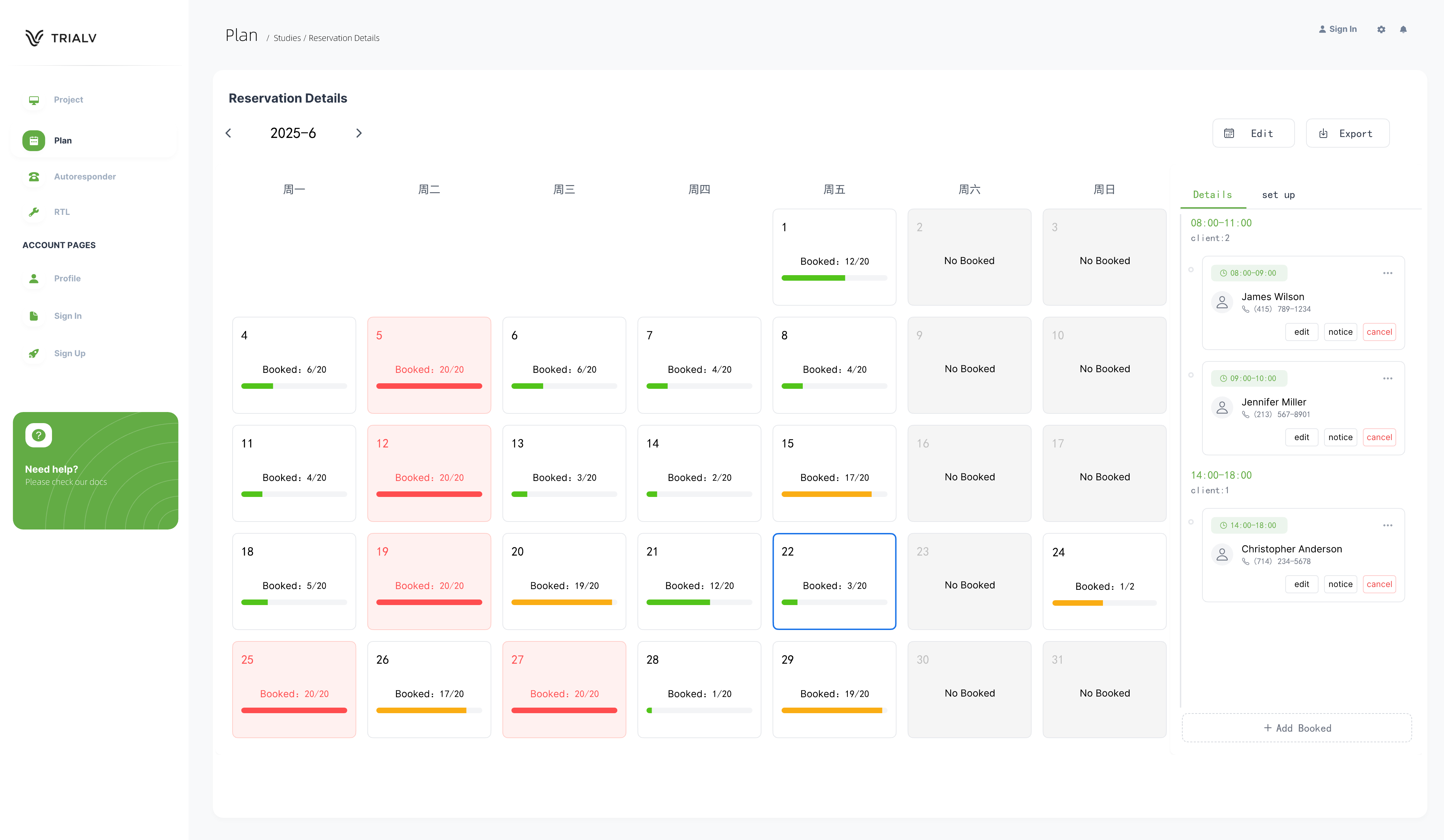Cancel James Wilson's reservation

coord(1379,332)
